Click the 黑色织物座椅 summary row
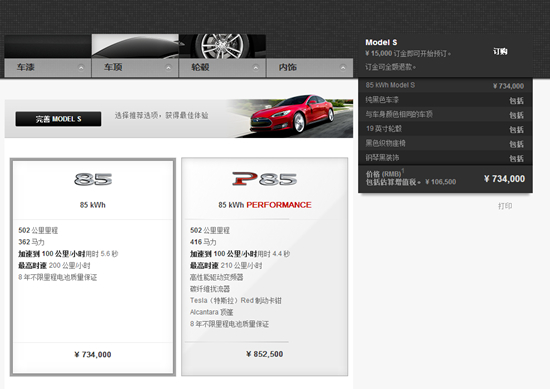This screenshot has width=550, height=389. point(445,143)
